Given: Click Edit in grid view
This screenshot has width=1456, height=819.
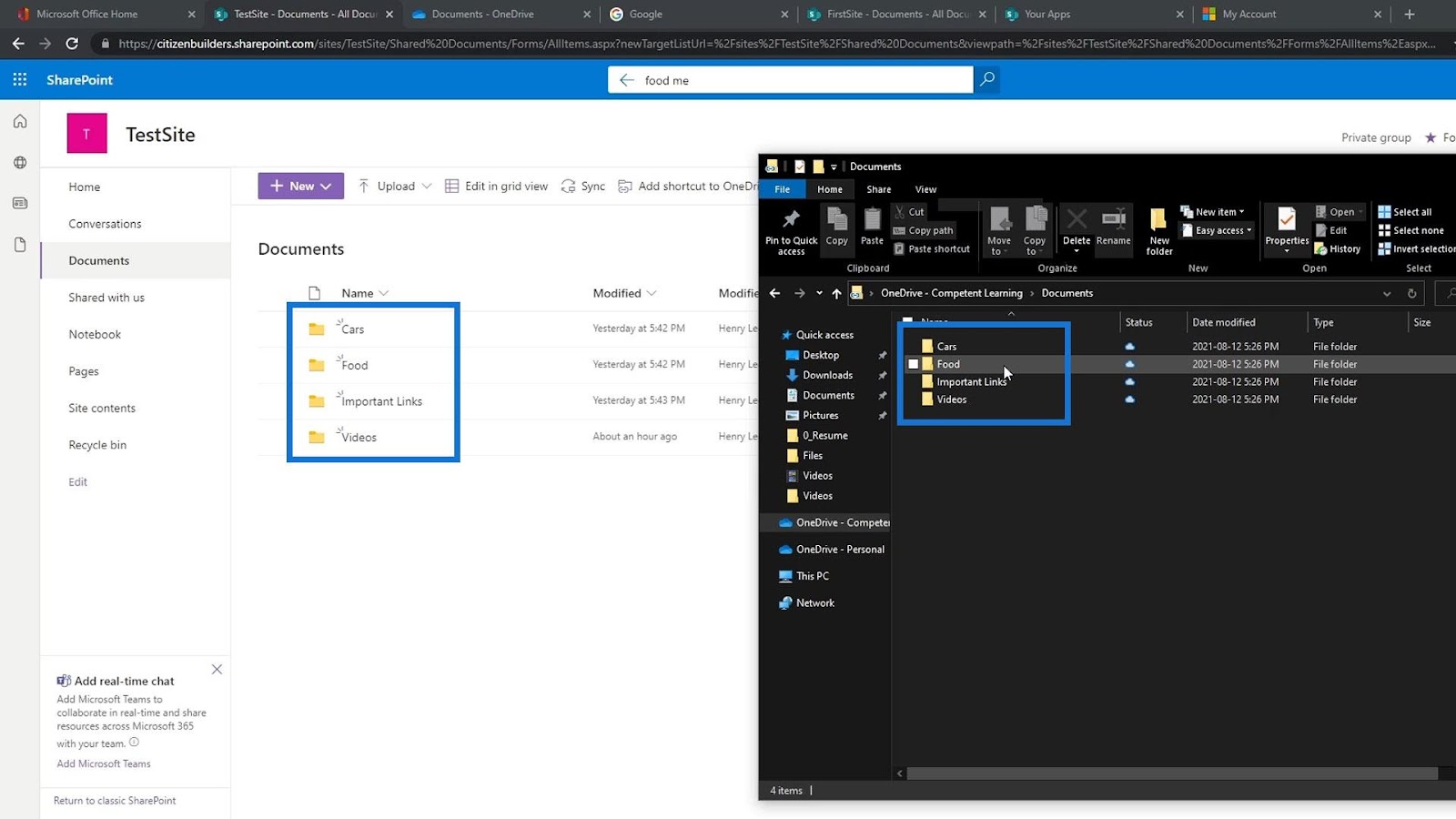Looking at the screenshot, I should click(496, 187).
